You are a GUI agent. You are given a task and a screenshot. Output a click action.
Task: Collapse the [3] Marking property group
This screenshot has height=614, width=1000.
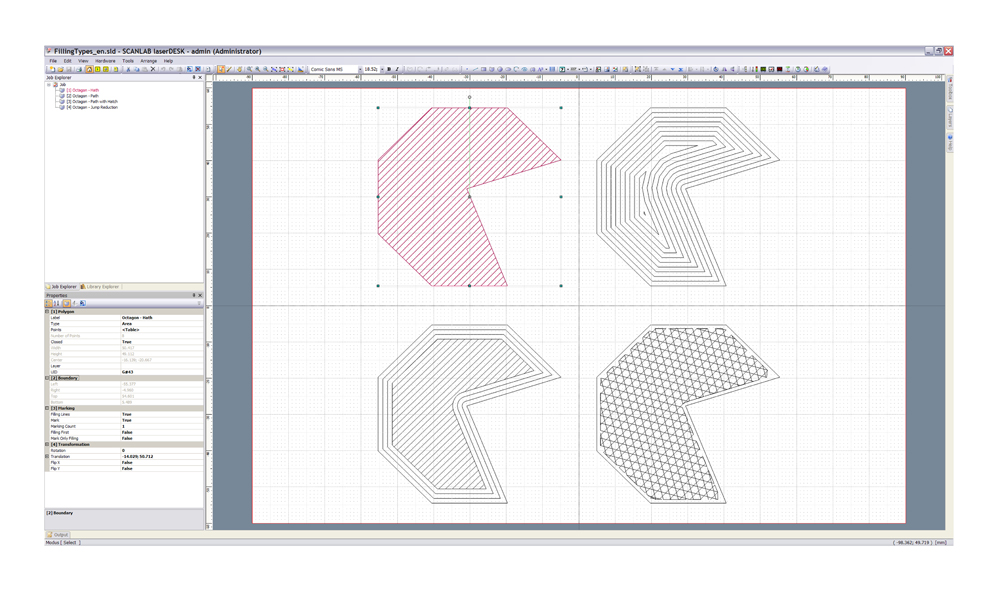point(47,409)
